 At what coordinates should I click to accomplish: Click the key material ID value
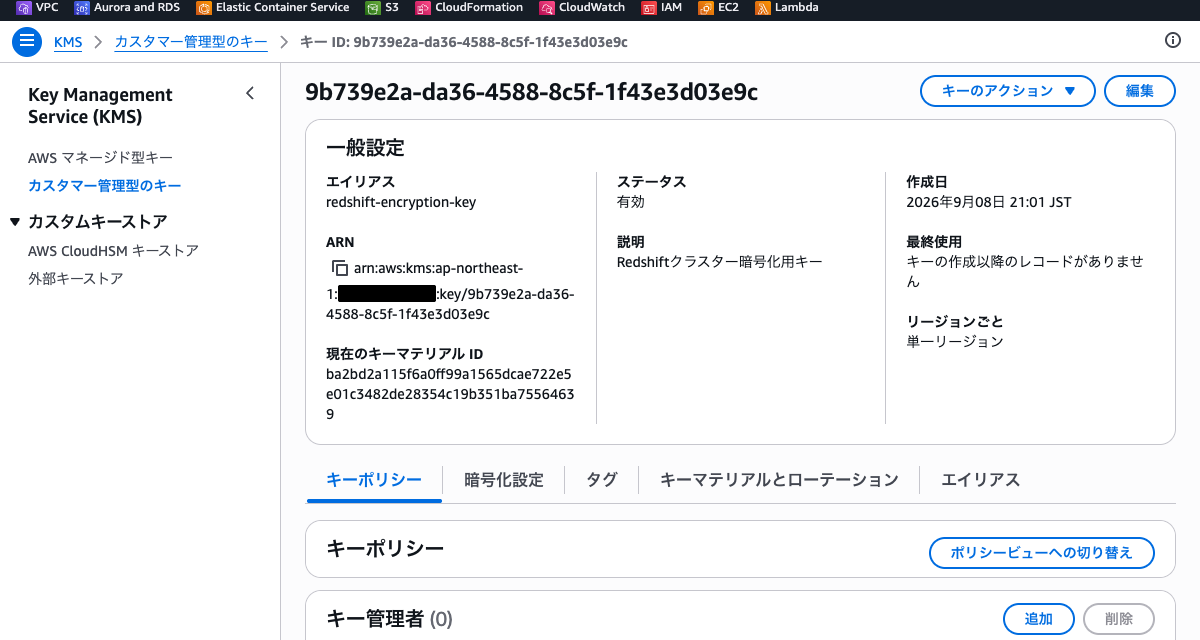[x=450, y=394]
